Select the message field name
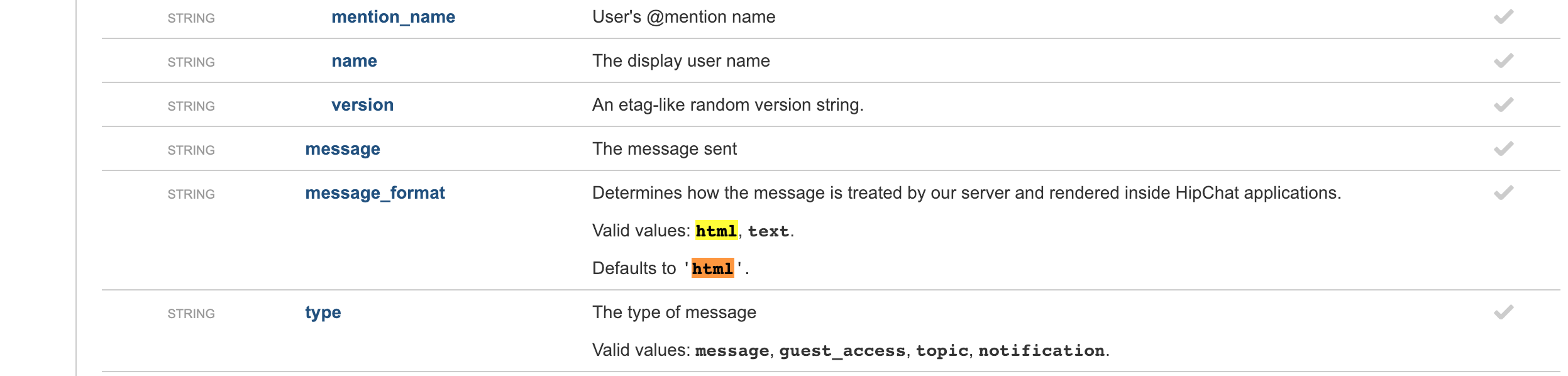 343,149
